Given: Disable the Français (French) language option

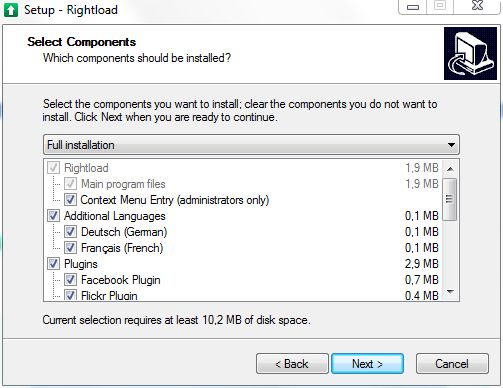Looking at the screenshot, I should tap(70, 248).
